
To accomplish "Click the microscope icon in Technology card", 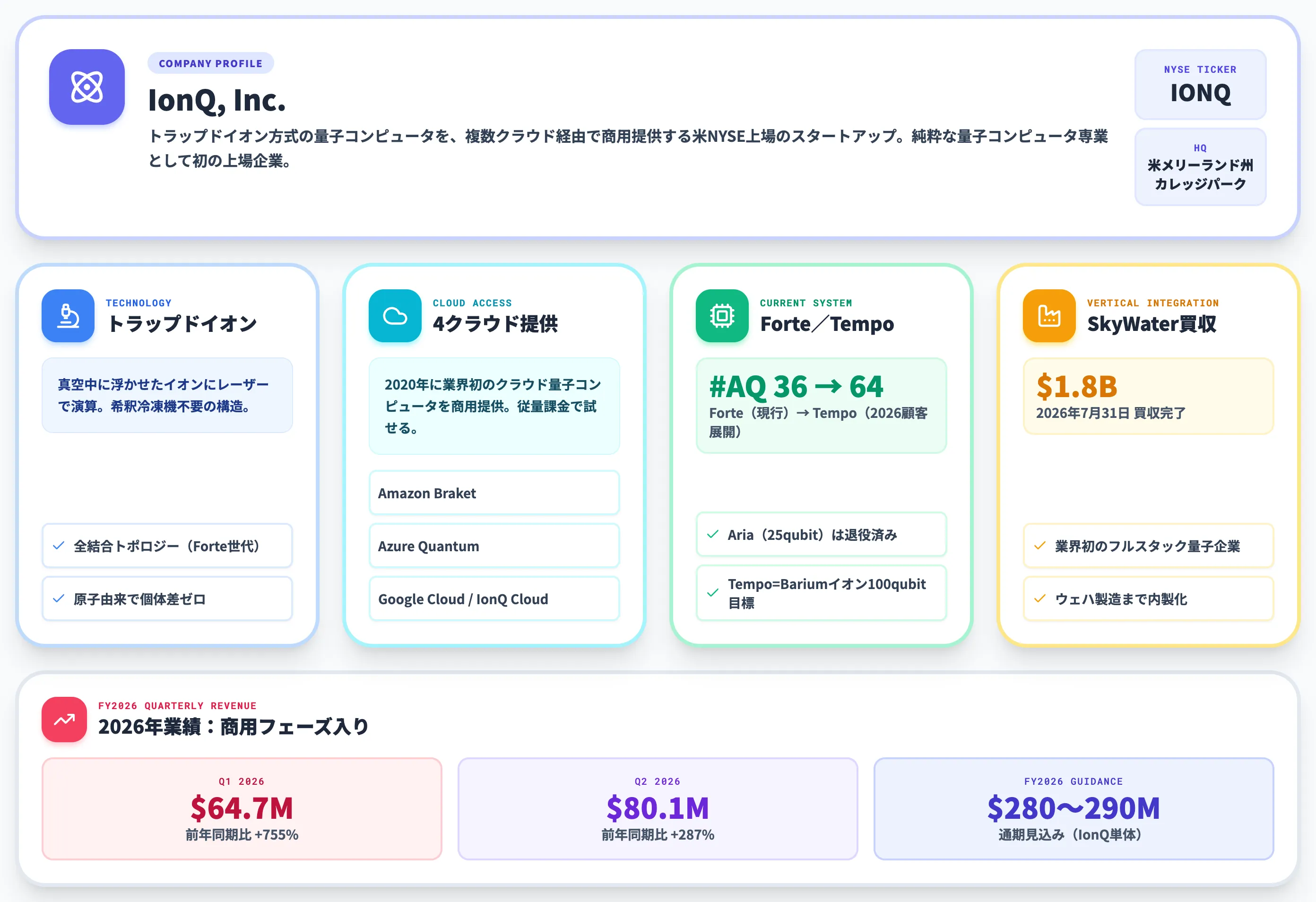I will coord(68,315).
